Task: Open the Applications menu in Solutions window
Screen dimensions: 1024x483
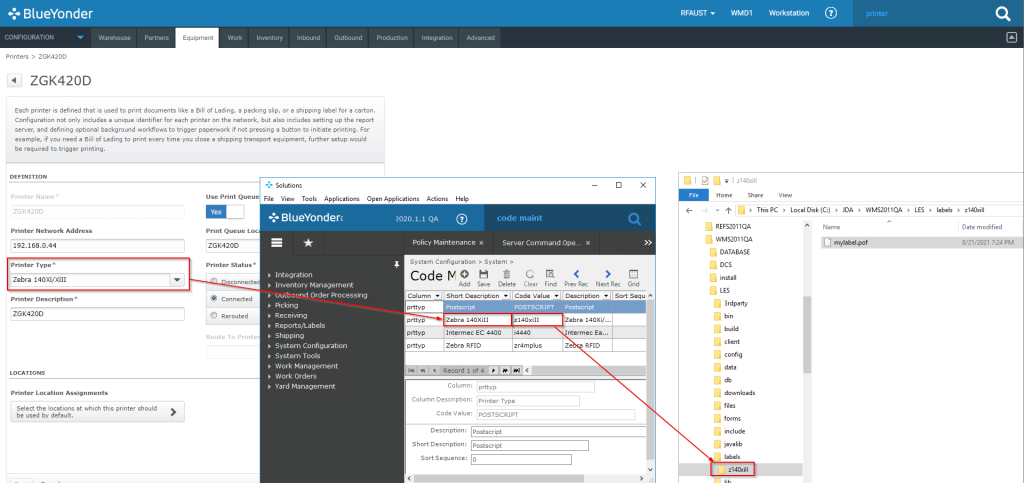Action: 342,198
